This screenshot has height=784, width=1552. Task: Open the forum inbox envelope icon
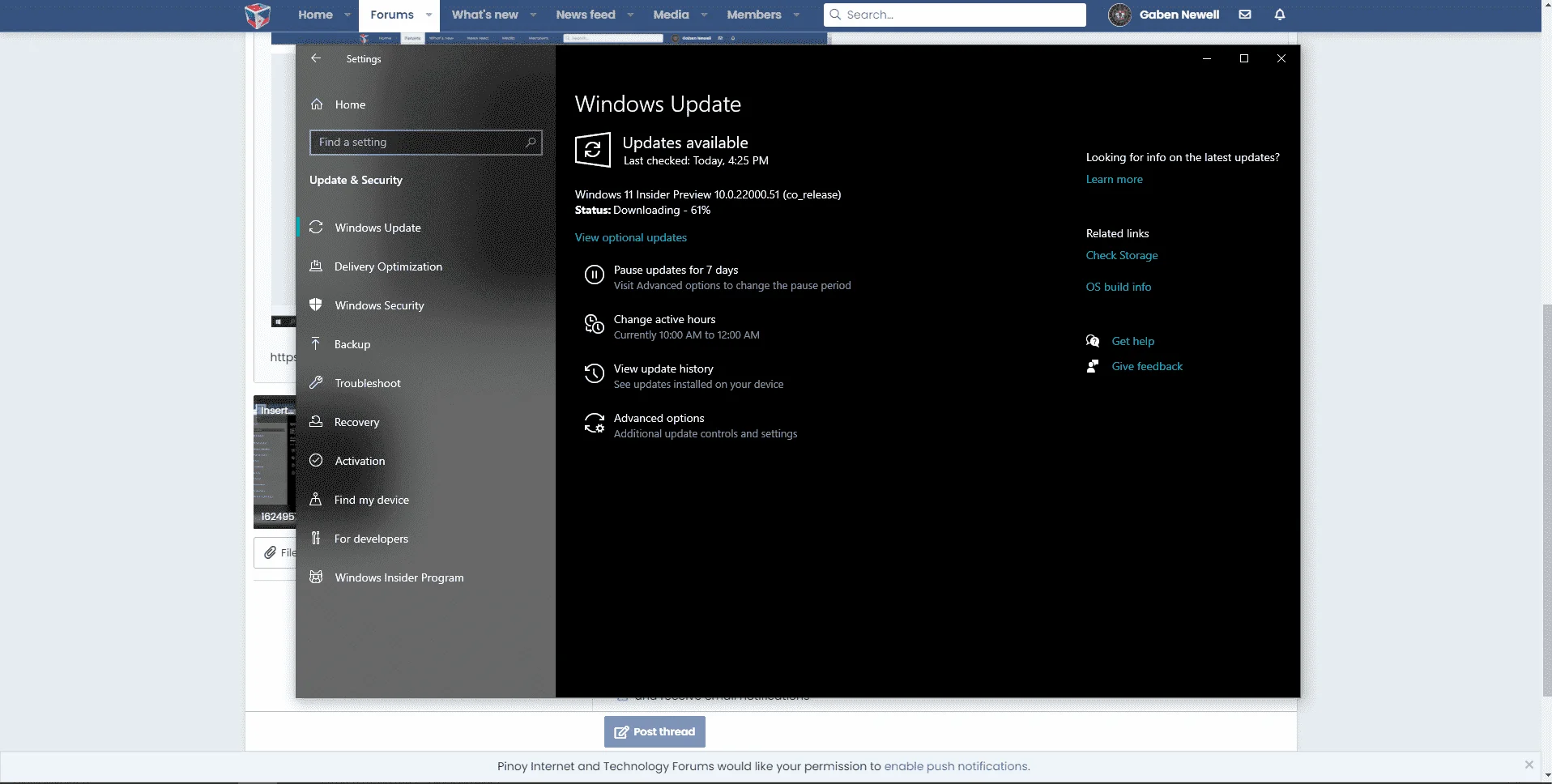click(x=1245, y=15)
